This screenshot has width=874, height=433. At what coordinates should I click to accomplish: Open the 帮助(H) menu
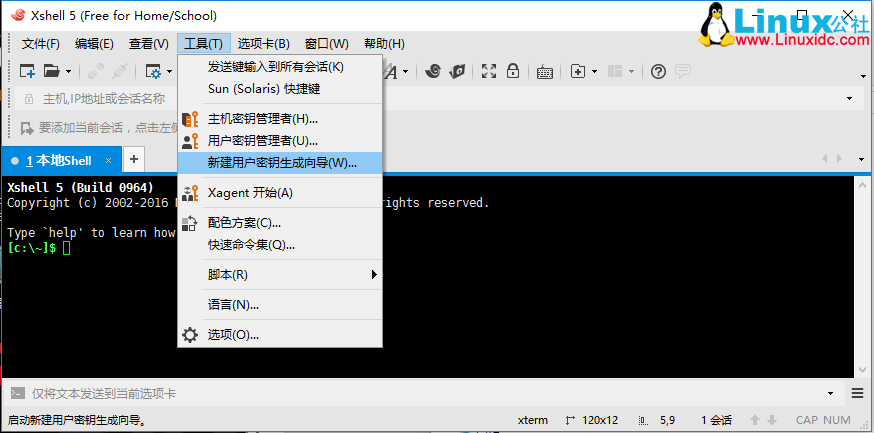pos(384,44)
